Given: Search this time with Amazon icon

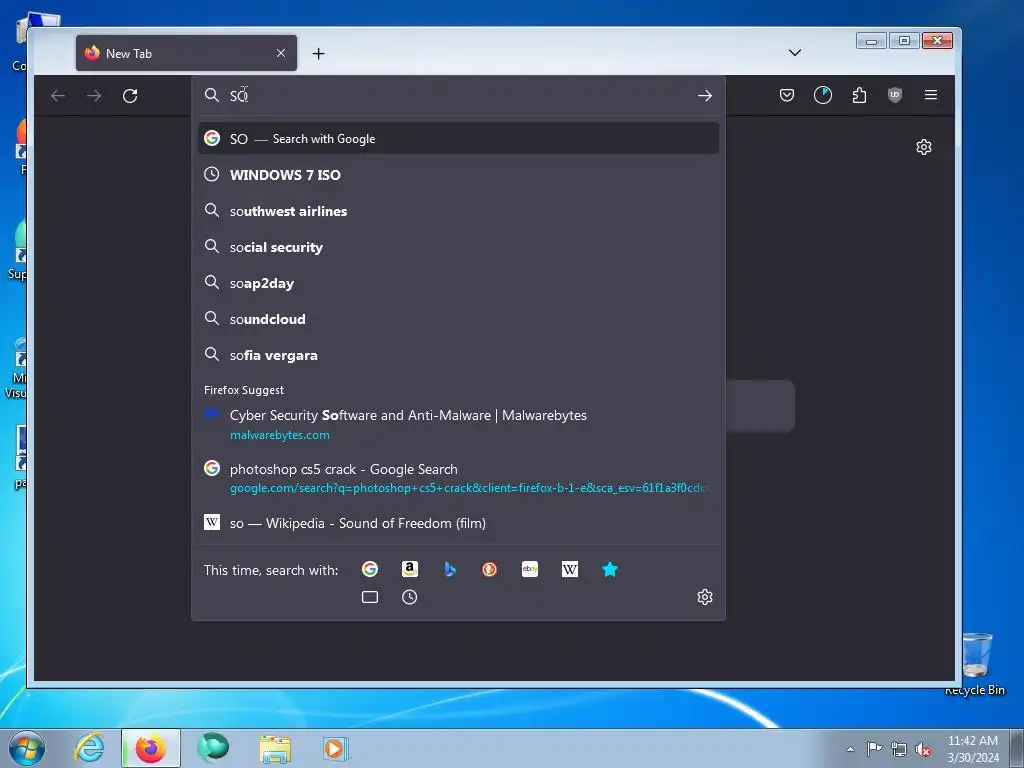Looking at the screenshot, I should coord(409,569).
